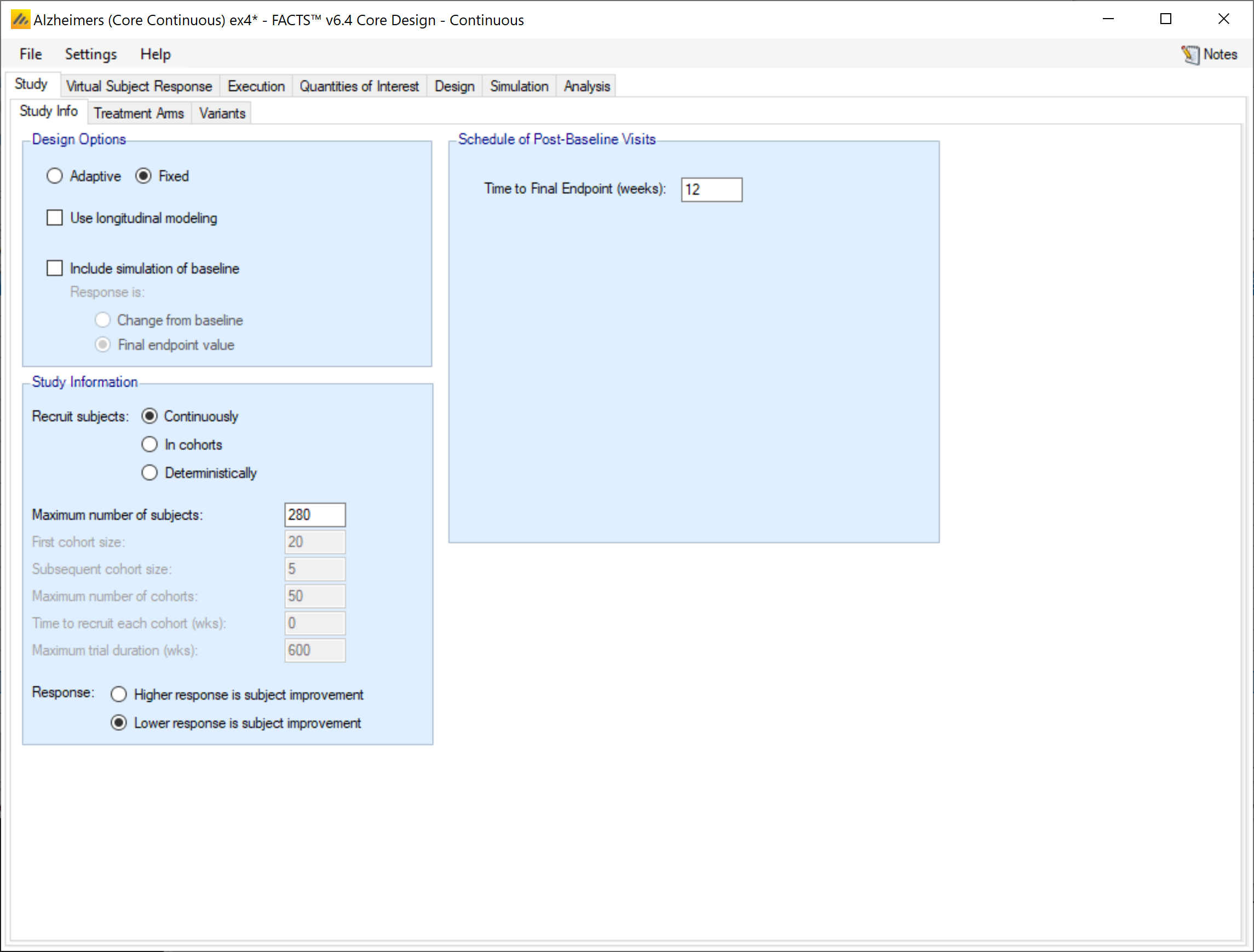This screenshot has width=1254, height=952.
Task: Click the FACTS app icon in title bar
Action: (x=20, y=20)
